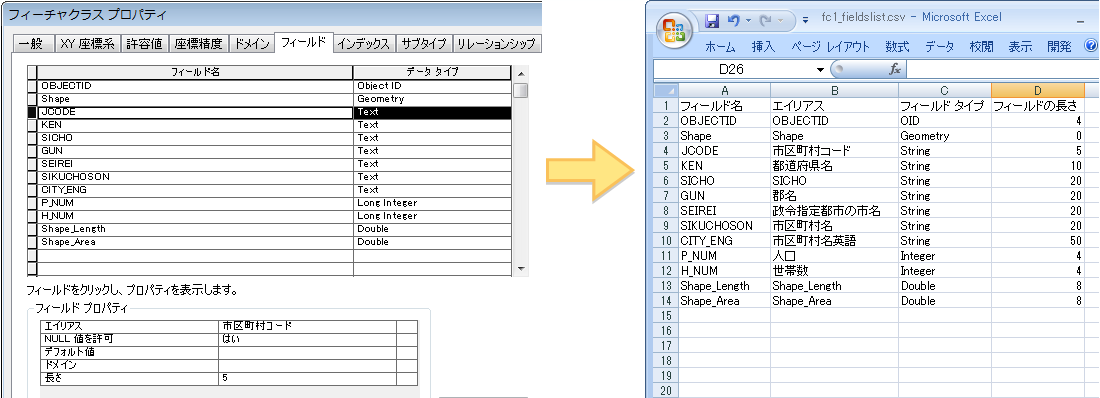The width and height of the screenshot is (1100, 398).
Task: Click the fields list scrollbar thumb
Action: pyautogui.click(x=521, y=91)
